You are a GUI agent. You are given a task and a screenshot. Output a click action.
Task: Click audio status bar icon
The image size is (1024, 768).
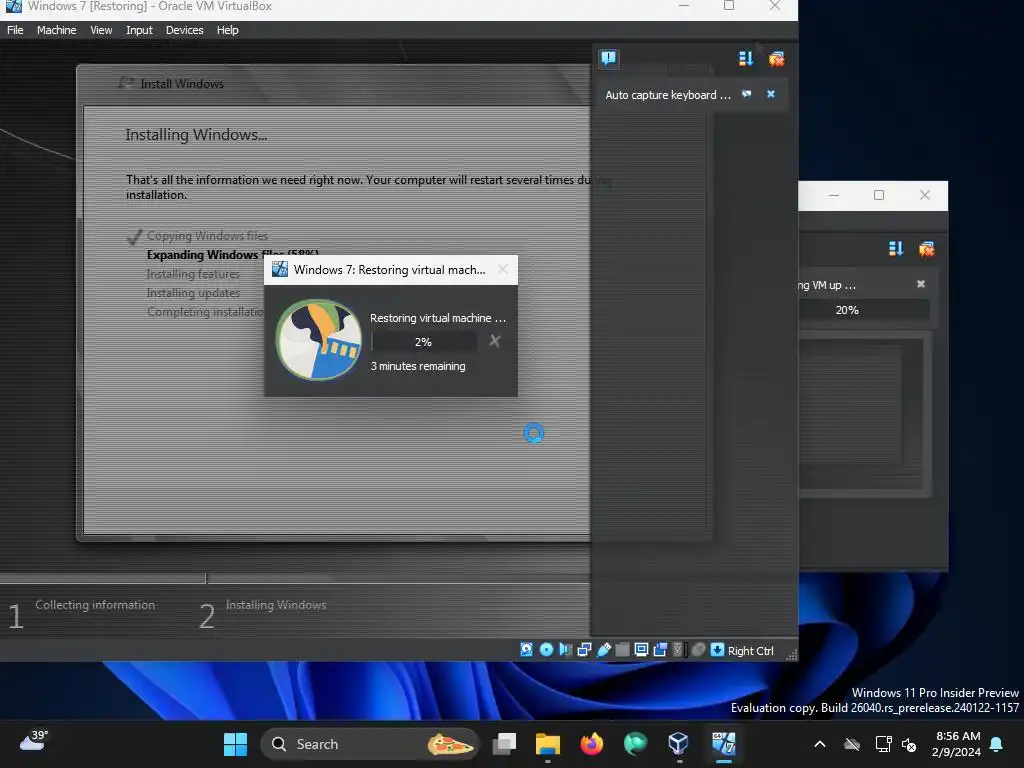pyautogui.click(x=566, y=649)
